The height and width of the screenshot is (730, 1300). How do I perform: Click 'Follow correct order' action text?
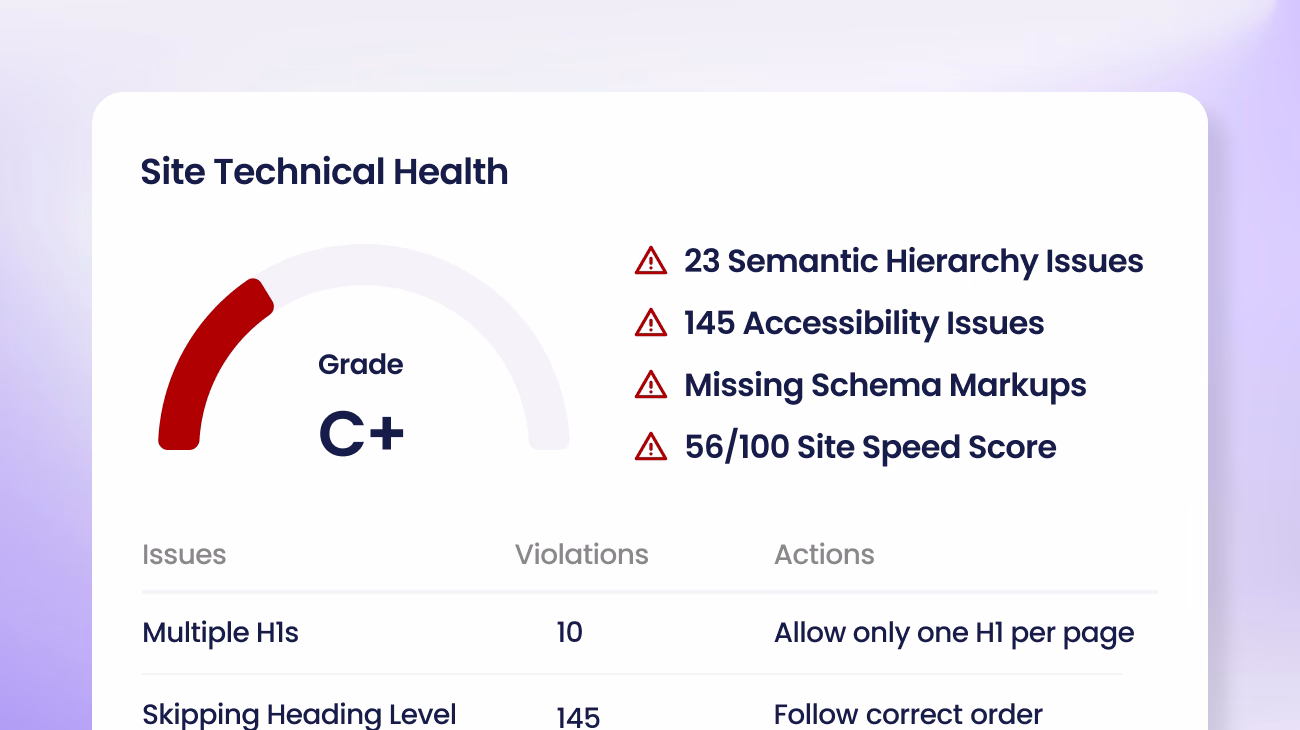[908, 714]
